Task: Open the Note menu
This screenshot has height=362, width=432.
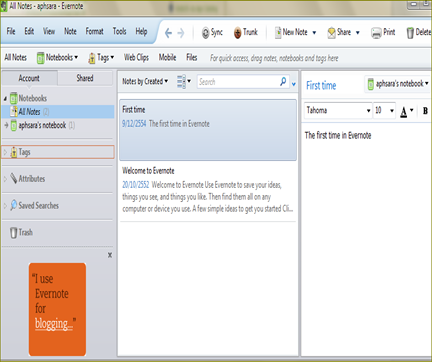Action: (70, 31)
